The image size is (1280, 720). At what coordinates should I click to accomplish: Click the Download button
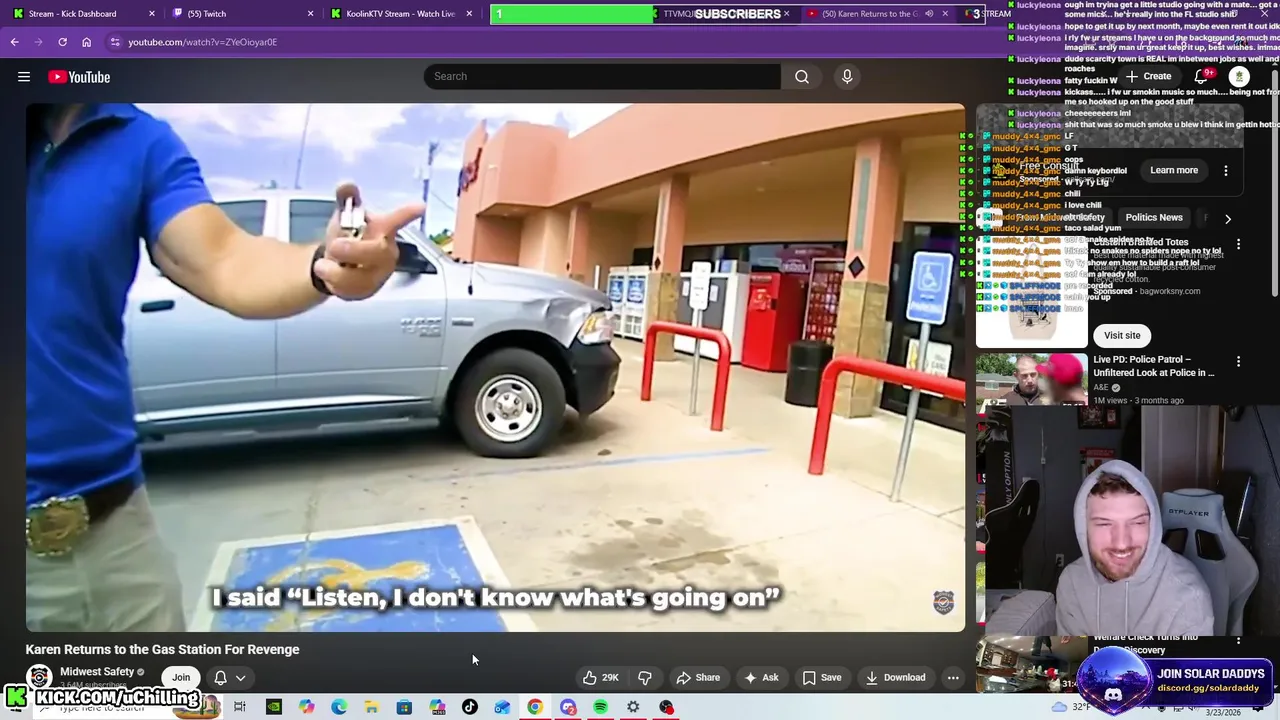[x=895, y=677]
